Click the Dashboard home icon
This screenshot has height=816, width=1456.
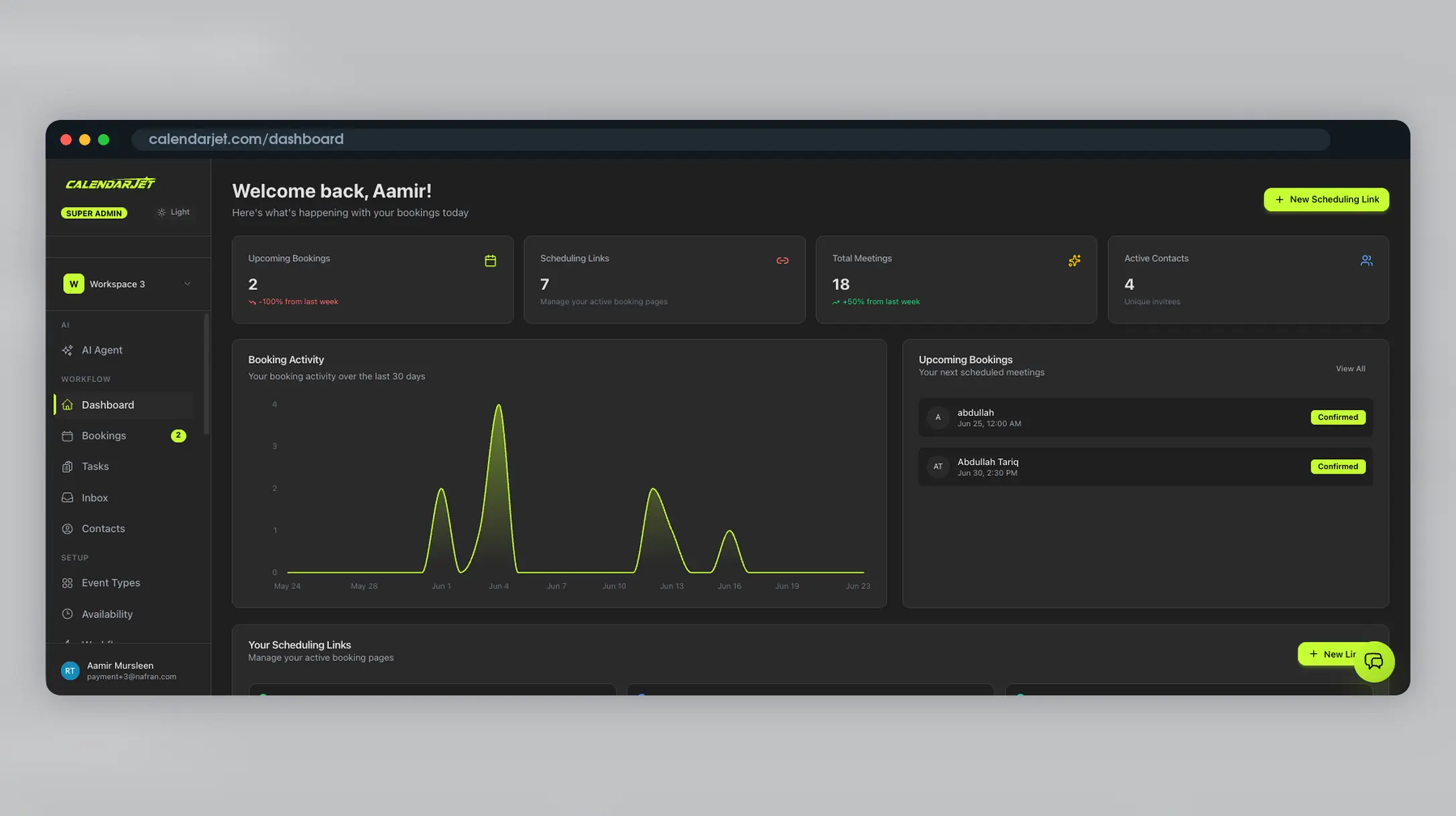[x=67, y=405]
